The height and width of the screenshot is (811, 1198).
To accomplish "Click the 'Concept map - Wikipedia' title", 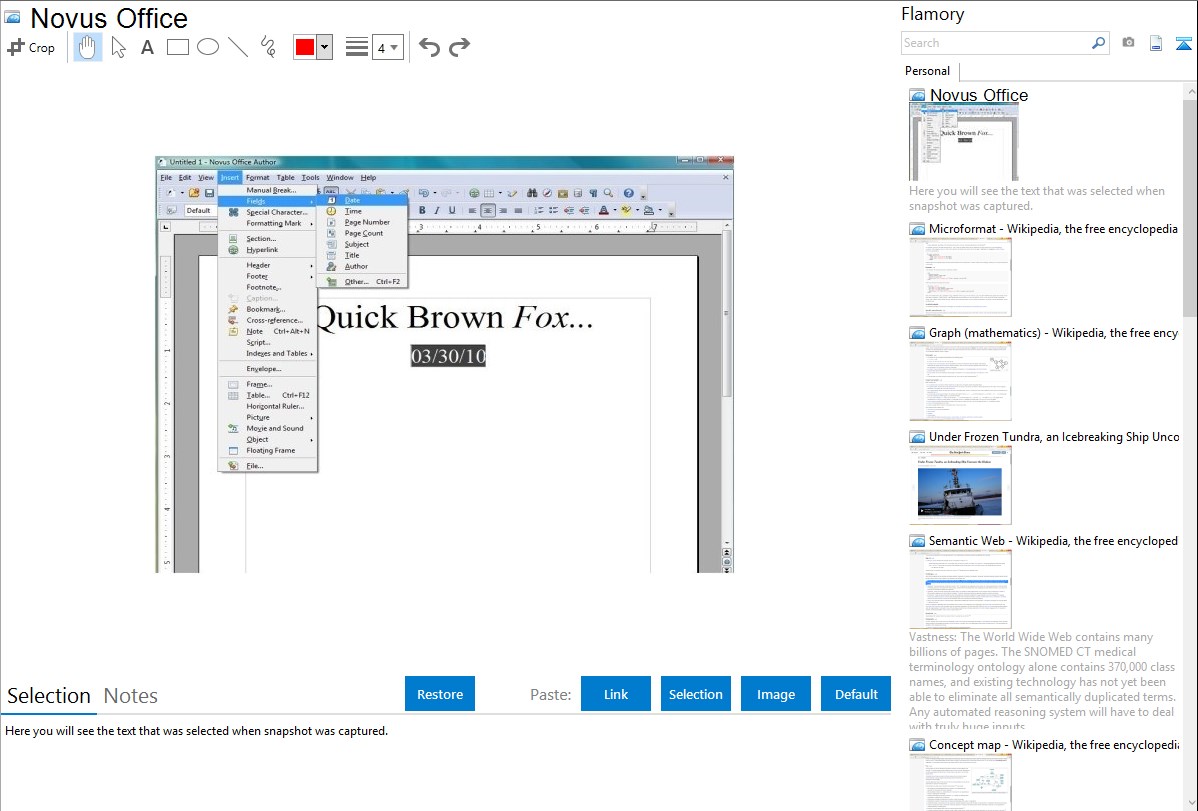I will point(1053,745).
